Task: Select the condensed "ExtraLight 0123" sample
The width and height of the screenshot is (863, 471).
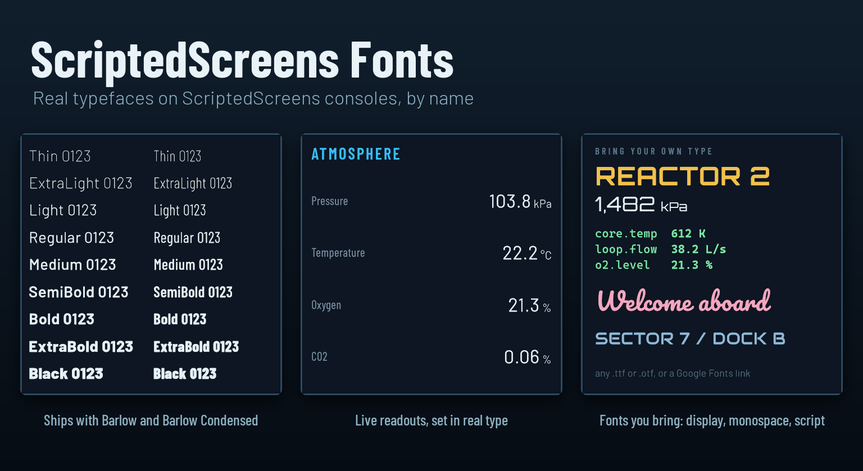Action: [193, 183]
